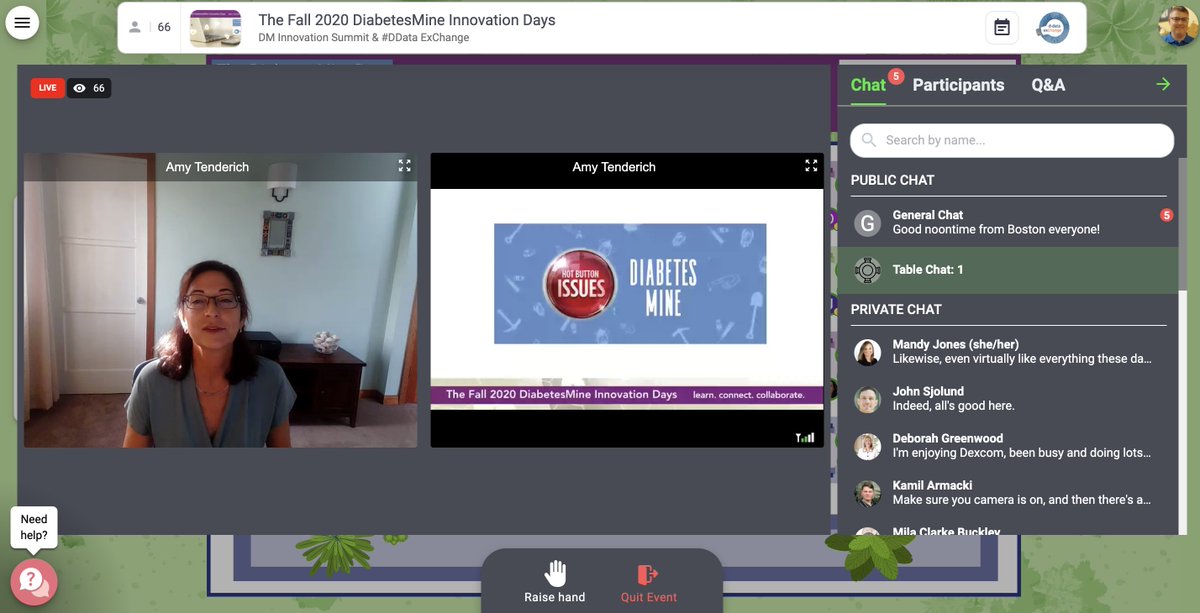Click the Table Chat wheel icon
Viewport: 1200px width, 613px height.
pos(868,268)
